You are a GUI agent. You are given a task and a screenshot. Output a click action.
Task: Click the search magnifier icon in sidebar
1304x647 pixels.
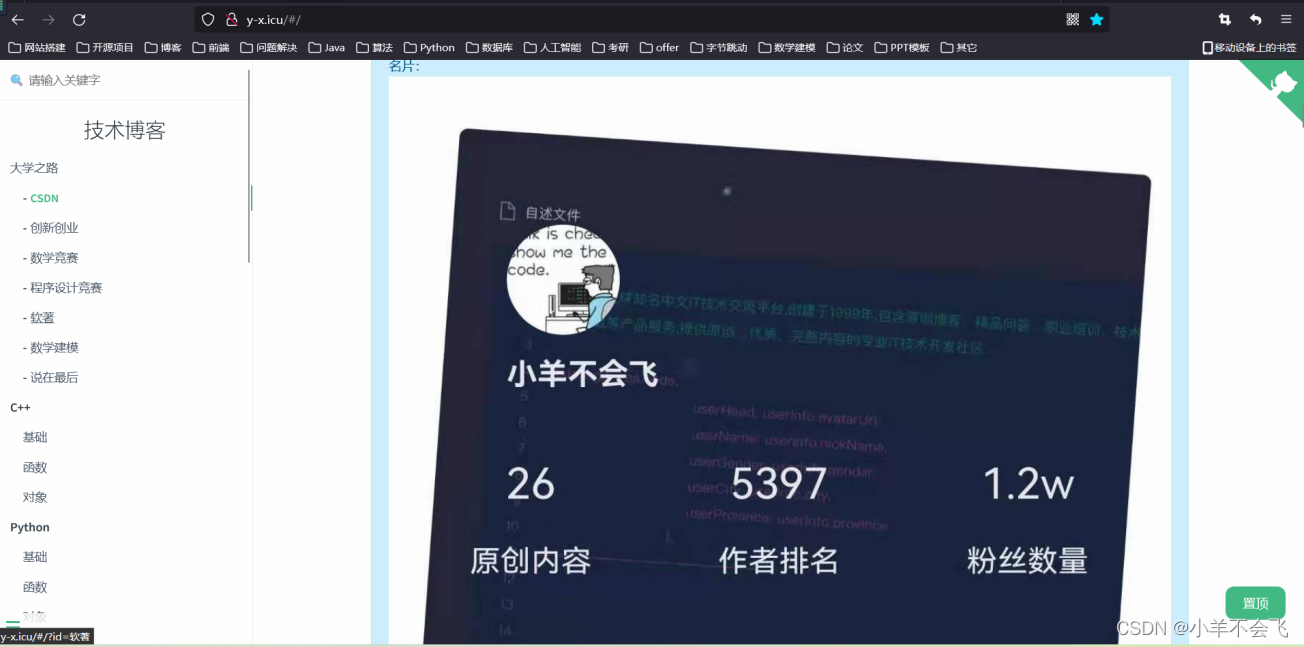tap(16, 80)
